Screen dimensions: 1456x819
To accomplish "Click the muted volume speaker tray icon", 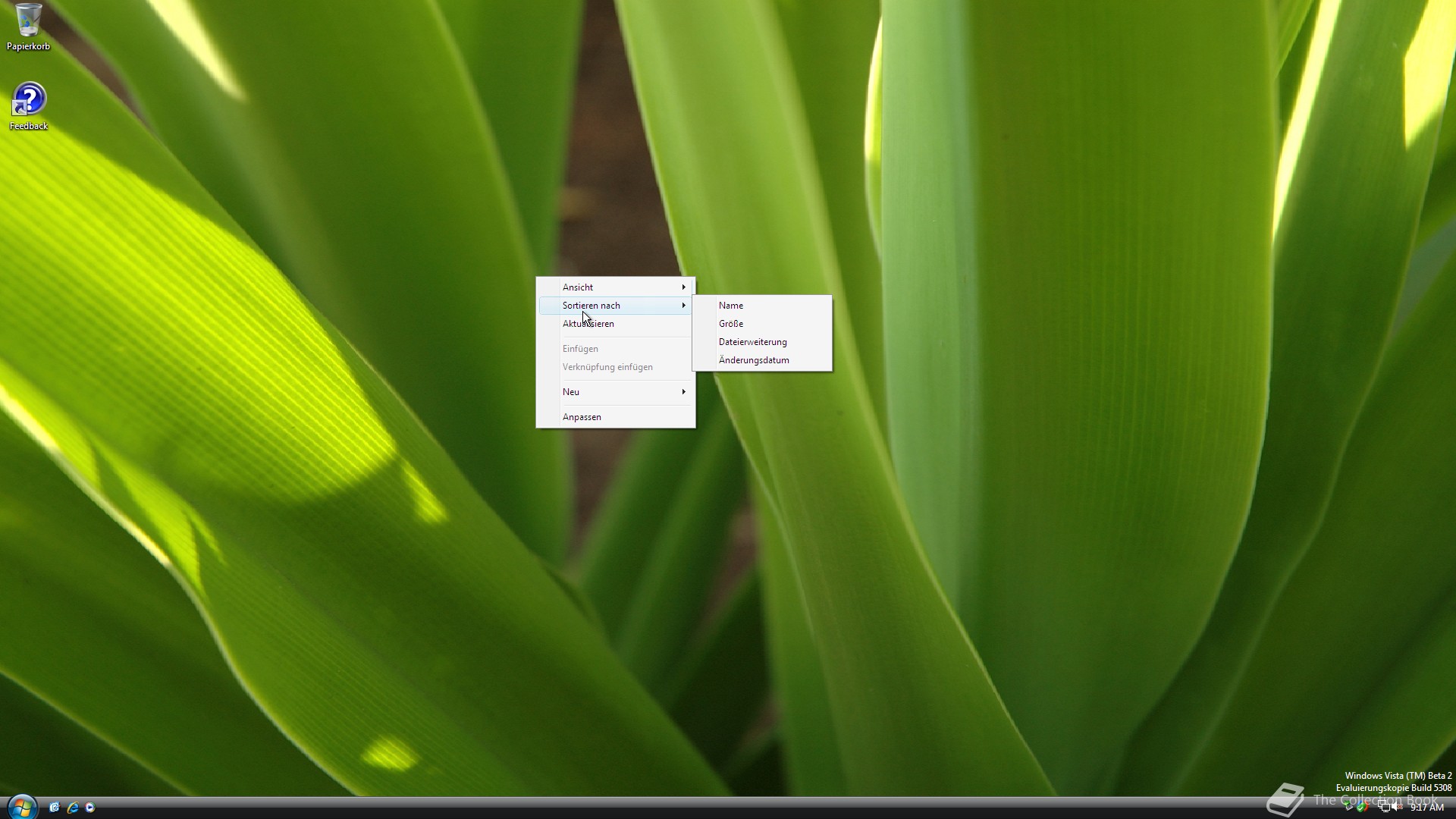I will pyautogui.click(x=1397, y=806).
